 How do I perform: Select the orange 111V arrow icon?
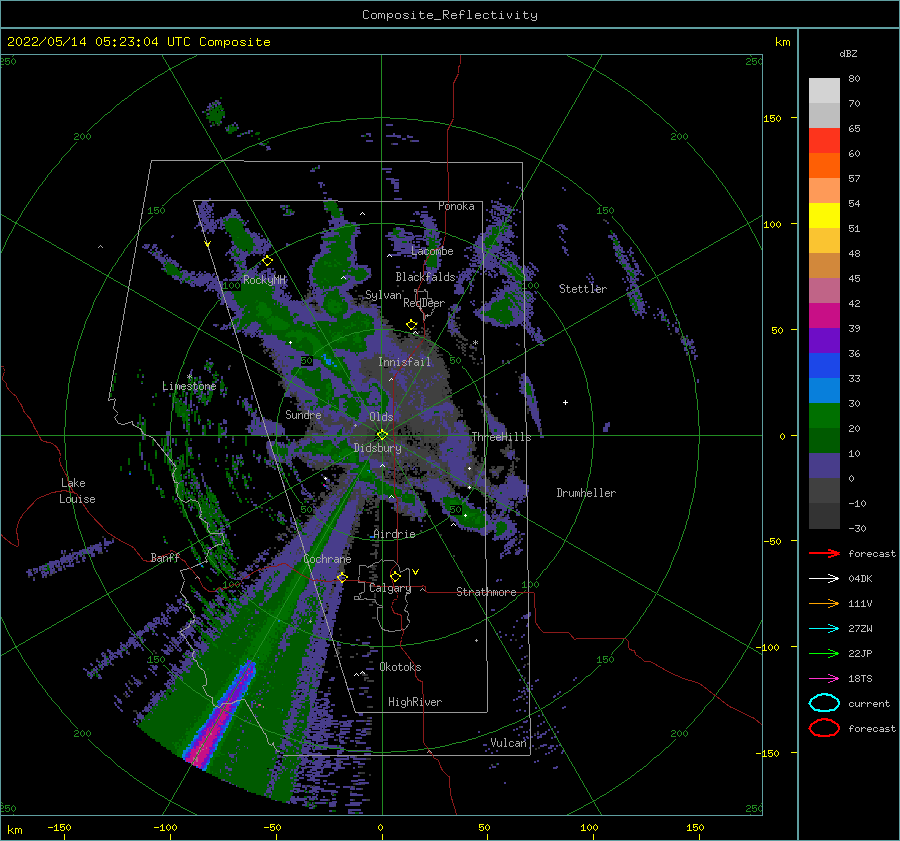pos(824,603)
